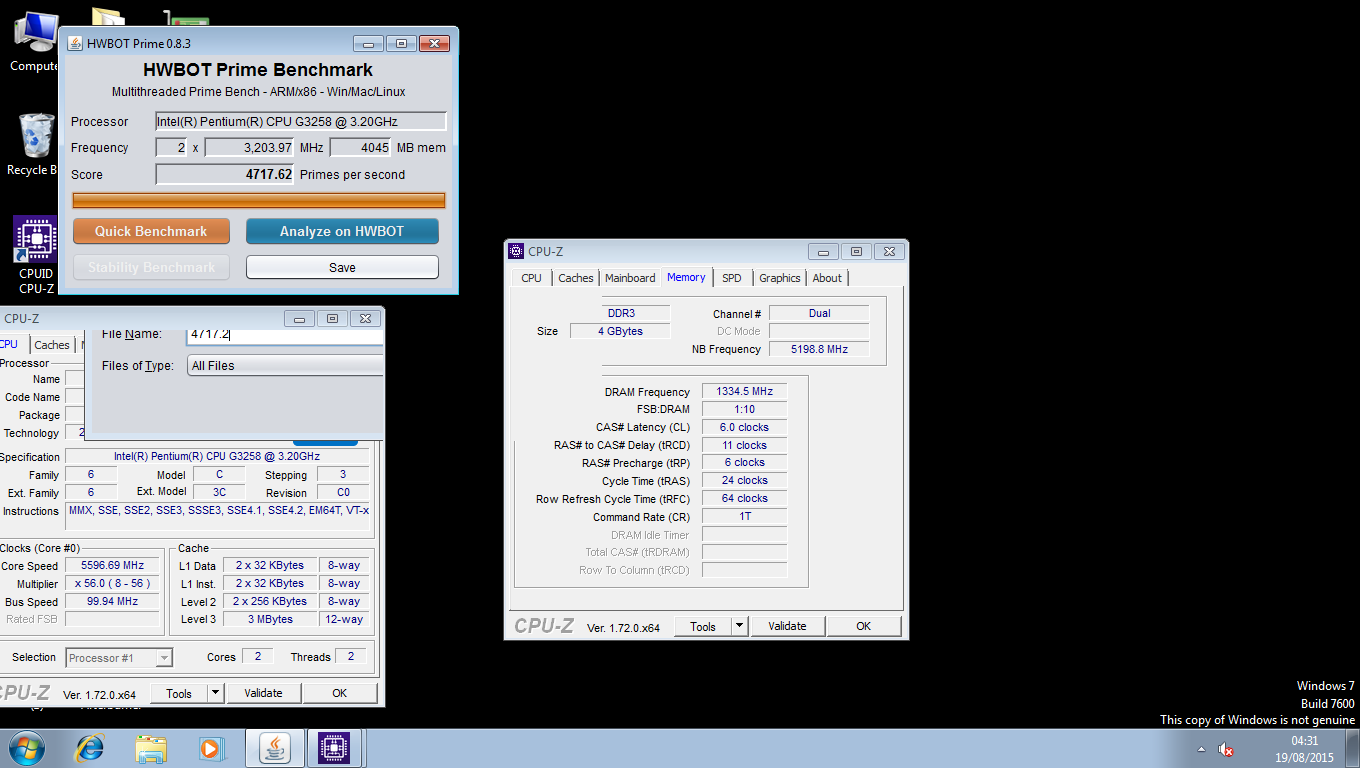The image size is (1360, 768).
Task: Click the Cycle Time tRAS value 24 clocks
Action: pos(744,480)
